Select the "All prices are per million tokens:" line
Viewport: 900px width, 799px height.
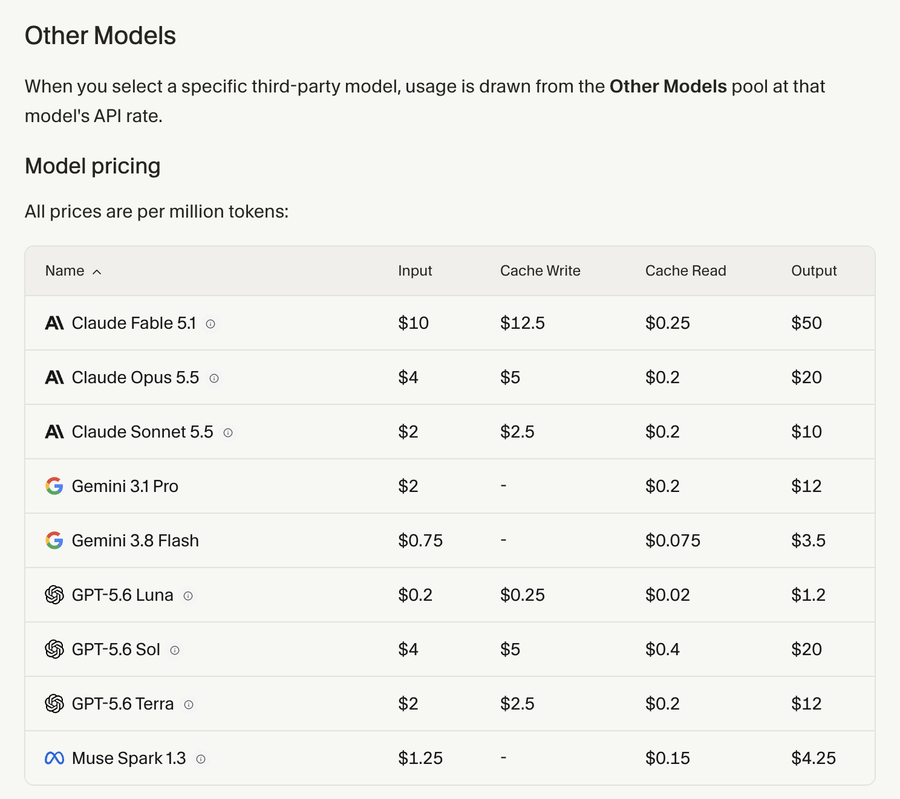157,211
